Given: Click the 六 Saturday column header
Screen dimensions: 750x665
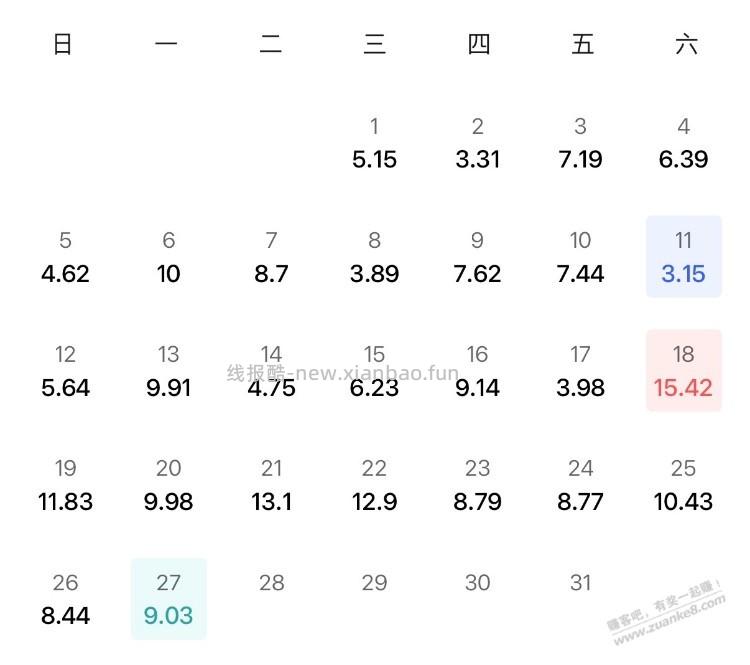Looking at the screenshot, I should point(686,44).
